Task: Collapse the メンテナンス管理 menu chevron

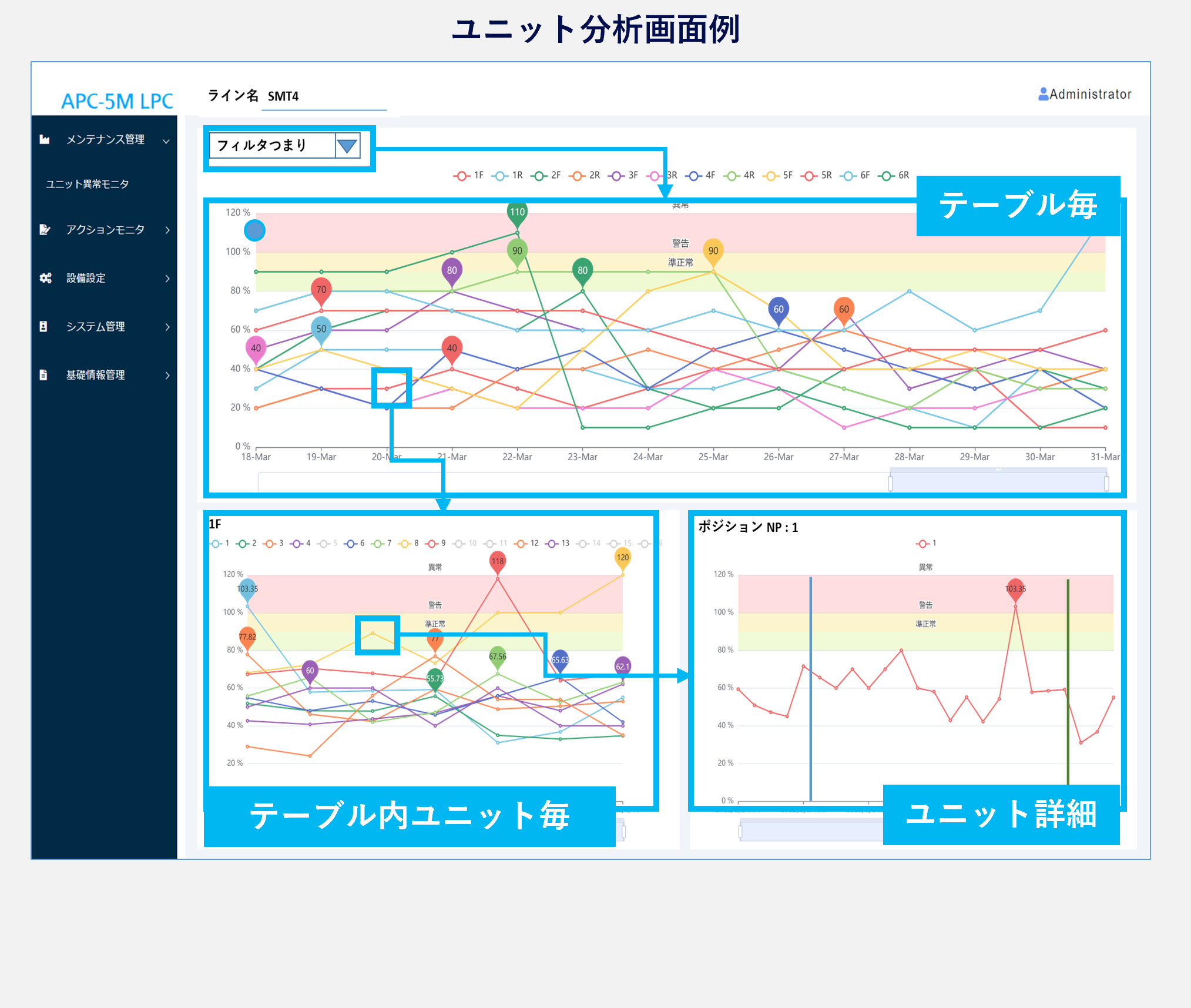Action: tap(166, 140)
